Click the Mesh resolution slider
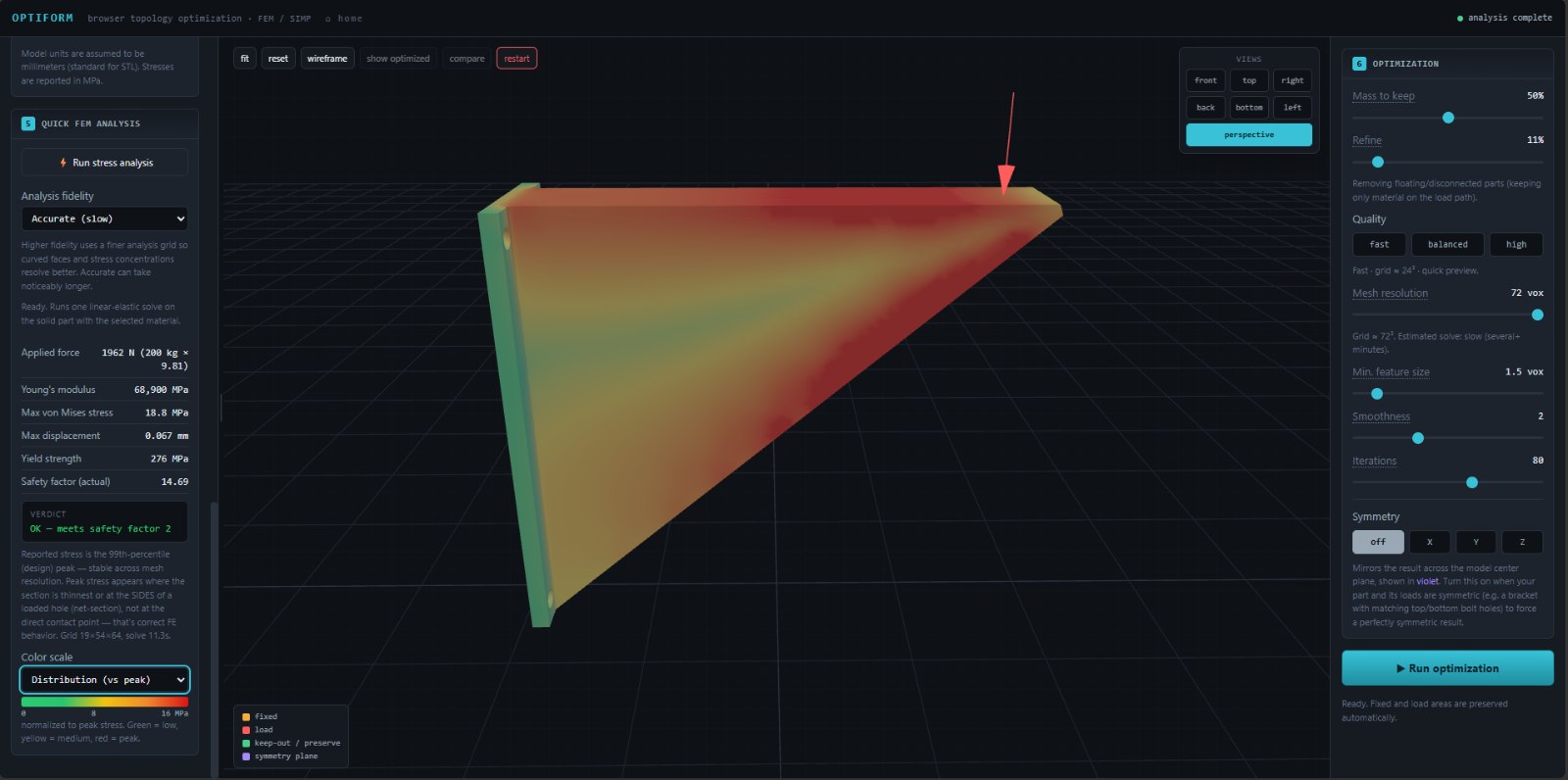1568x780 pixels. click(1447, 315)
